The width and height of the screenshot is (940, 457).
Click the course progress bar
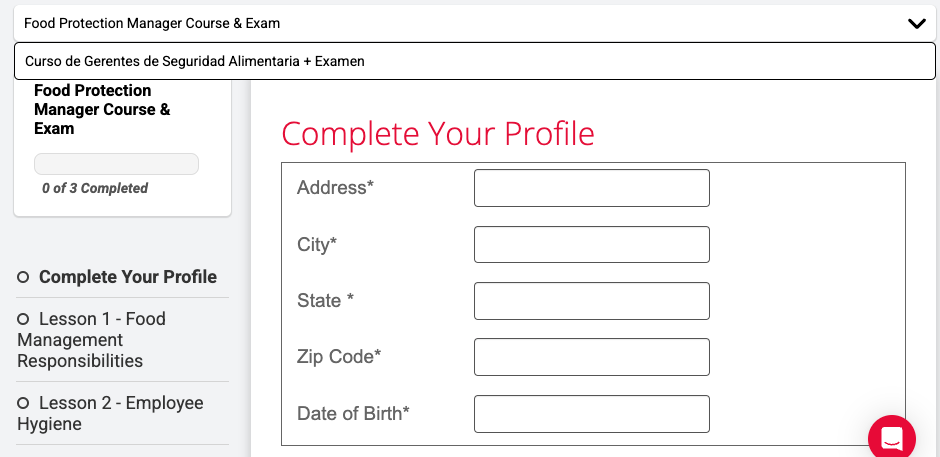point(116,164)
